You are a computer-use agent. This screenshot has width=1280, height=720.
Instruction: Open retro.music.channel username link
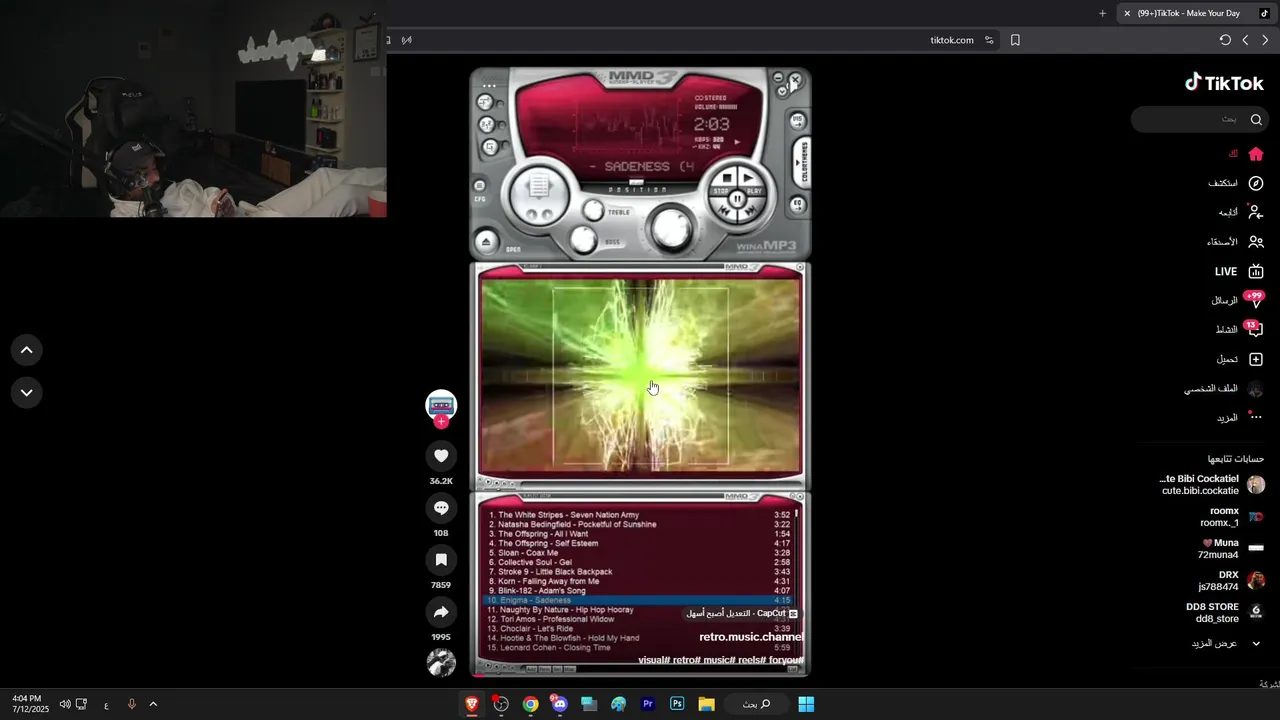pyautogui.click(x=751, y=637)
